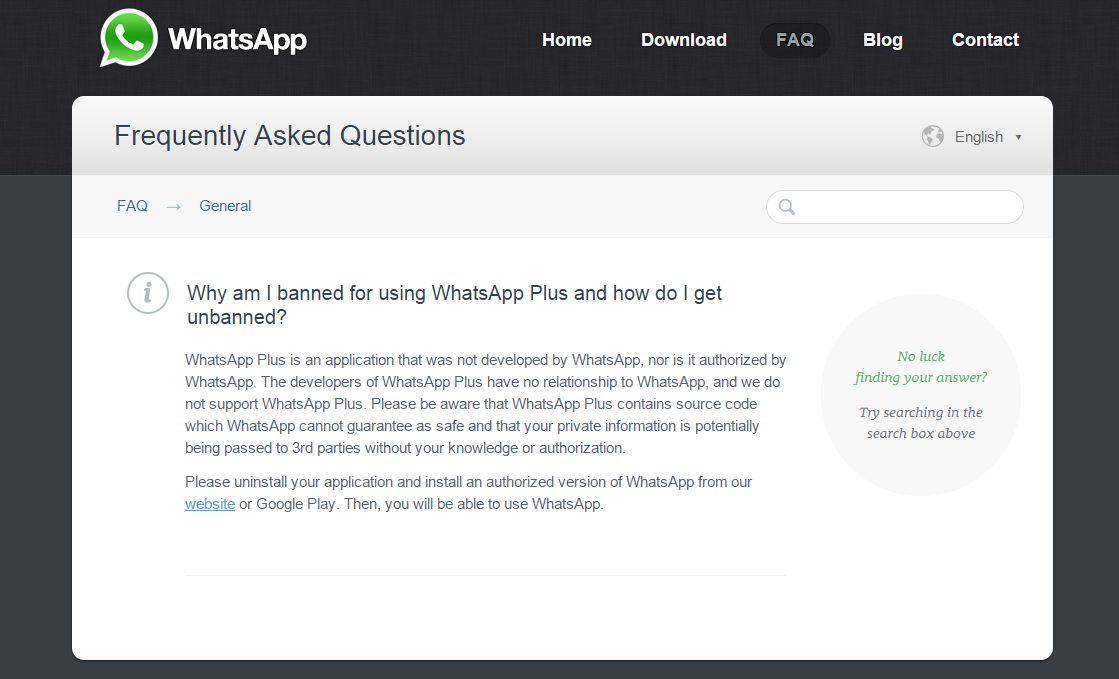Open the Blog navigation link
Image resolution: width=1119 pixels, height=679 pixels.
click(x=883, y=40)
